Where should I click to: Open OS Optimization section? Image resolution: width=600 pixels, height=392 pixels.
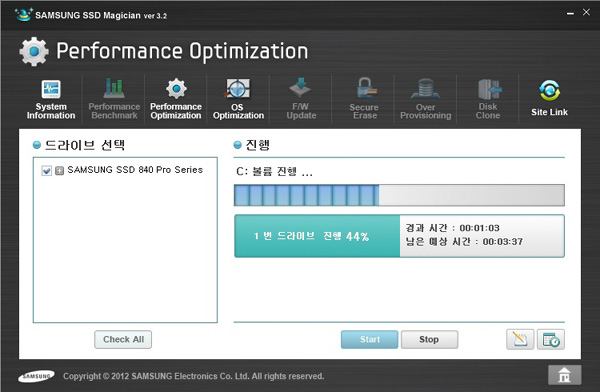[238, 99]
